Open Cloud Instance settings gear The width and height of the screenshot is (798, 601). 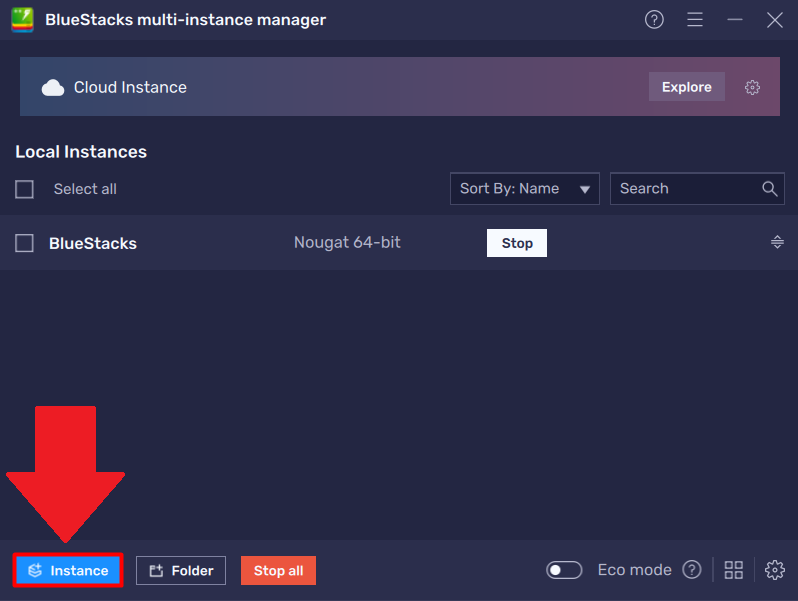pyautogui.click(x=752, y=87)
